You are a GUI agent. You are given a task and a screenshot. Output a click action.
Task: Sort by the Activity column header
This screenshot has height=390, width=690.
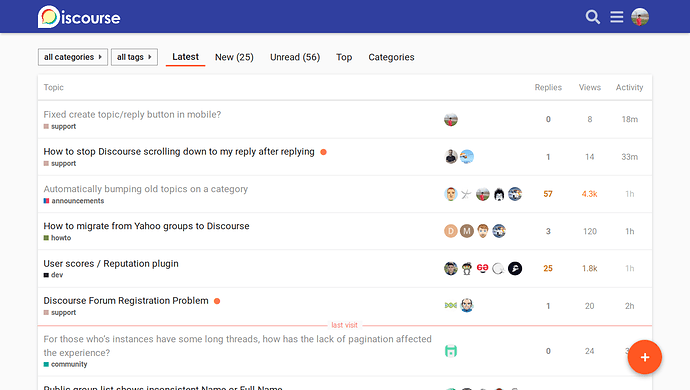tap(629, 87)
